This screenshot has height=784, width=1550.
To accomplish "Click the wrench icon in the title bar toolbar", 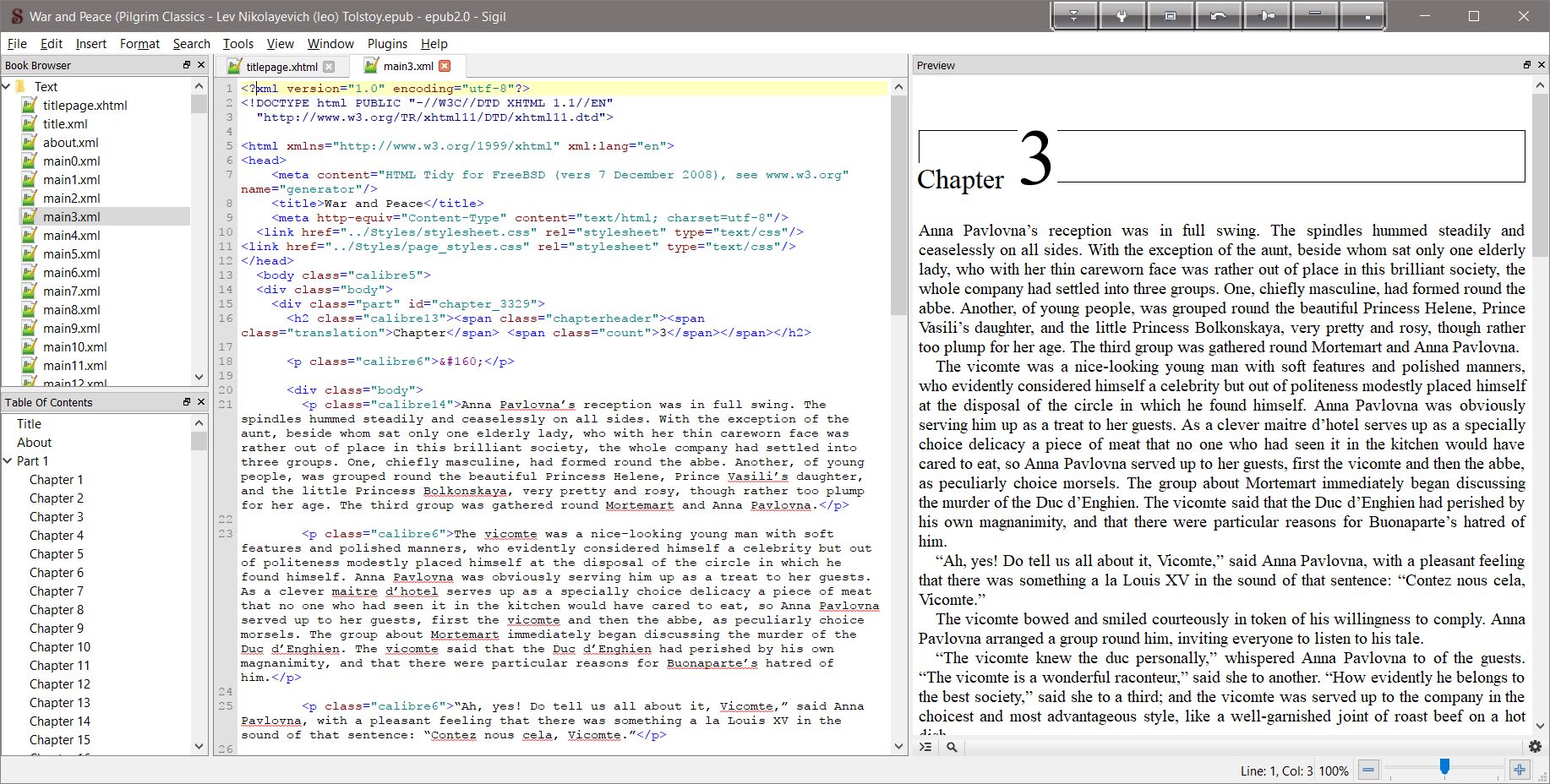I will click(x=1122, y=16).
